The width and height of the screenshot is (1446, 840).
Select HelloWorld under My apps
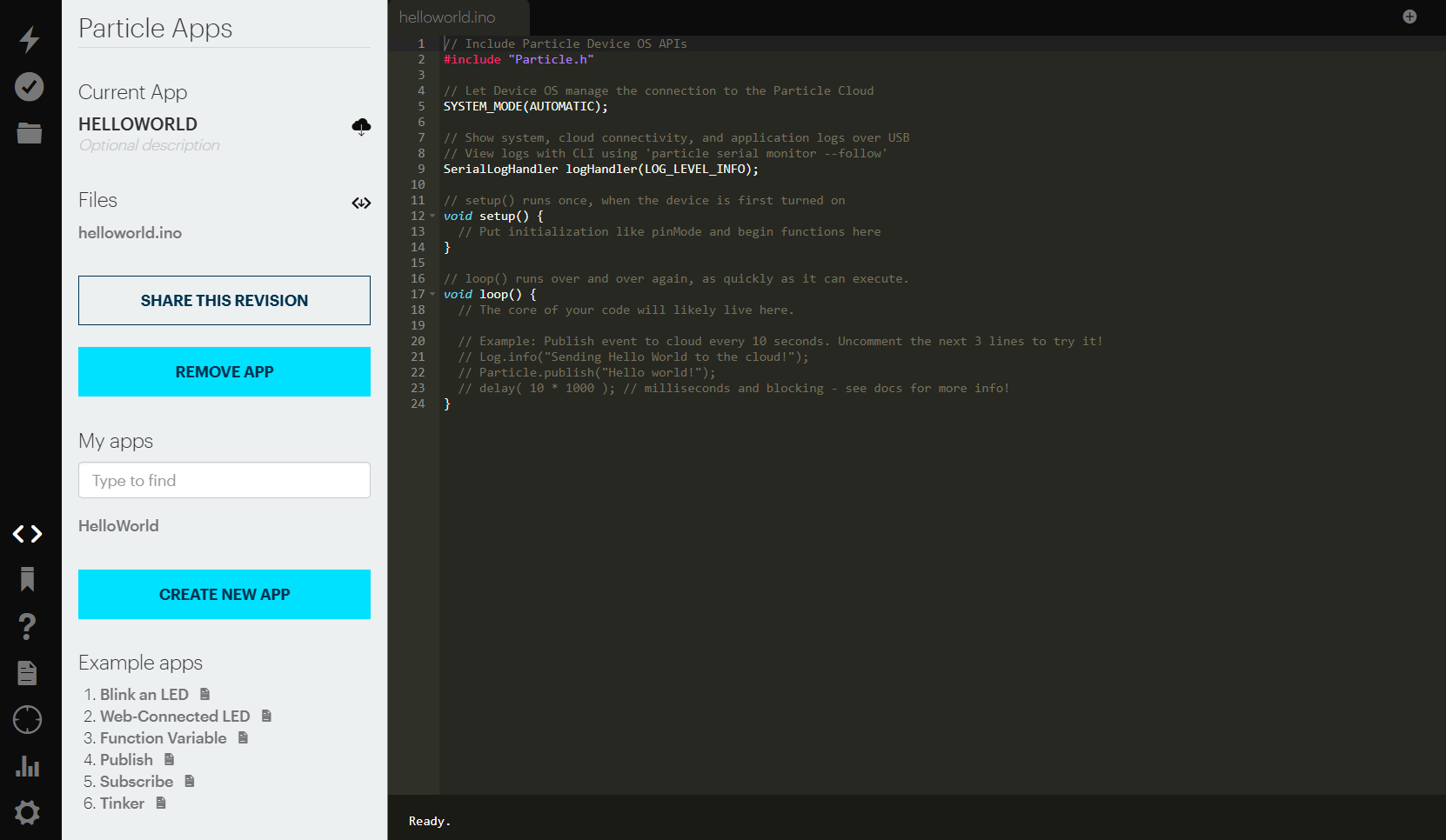click(x=118, y=525)
